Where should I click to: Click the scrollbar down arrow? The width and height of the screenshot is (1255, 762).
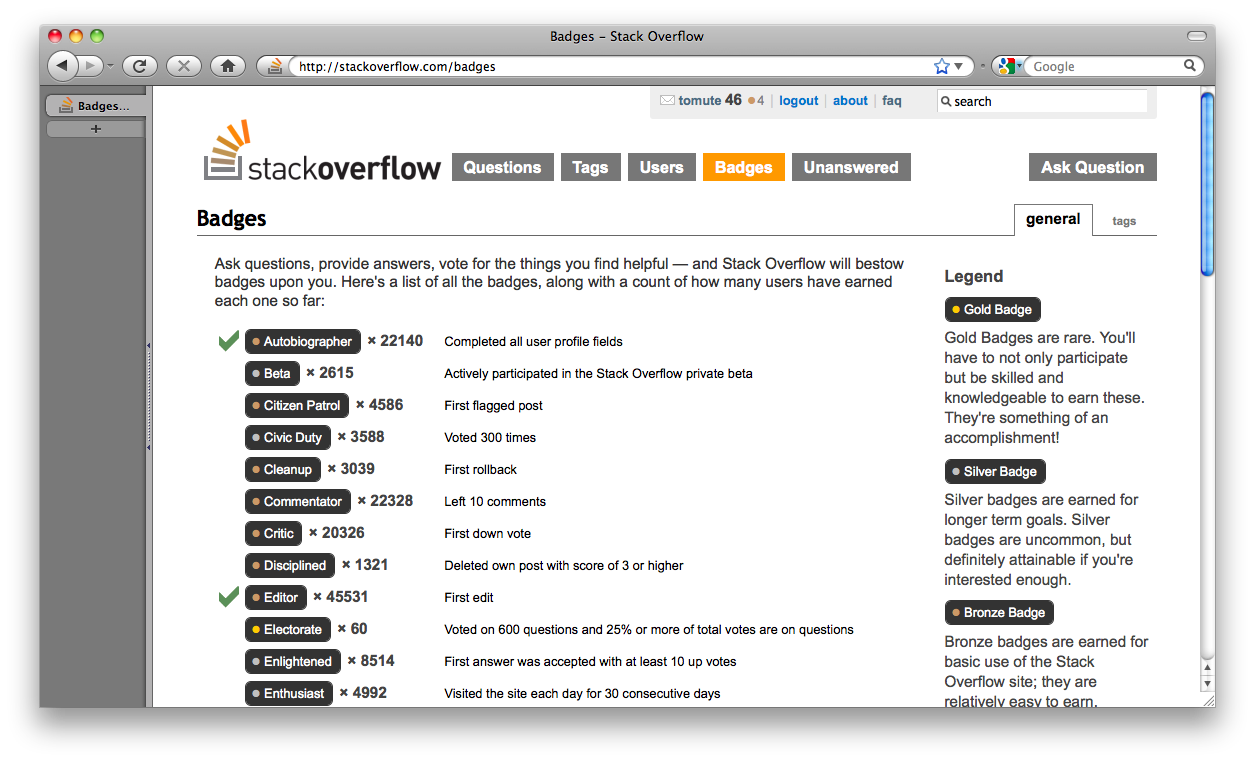(1207, 685)
